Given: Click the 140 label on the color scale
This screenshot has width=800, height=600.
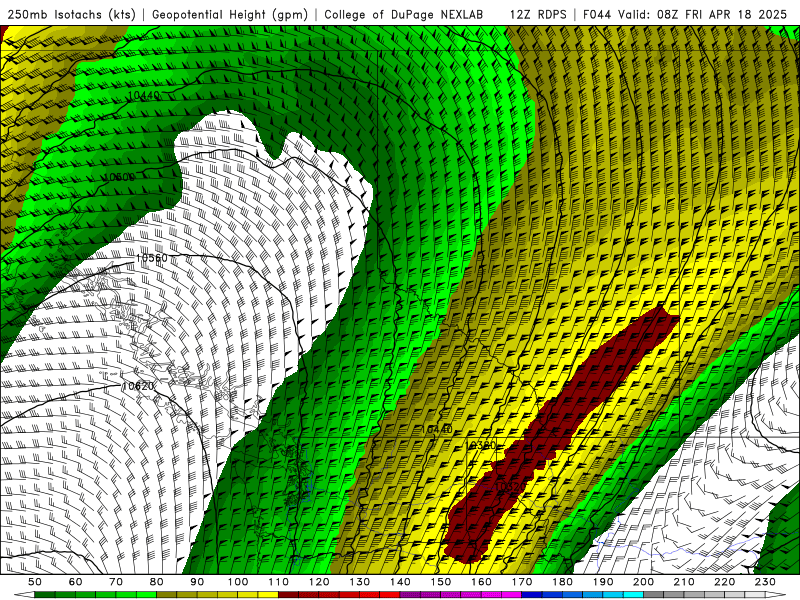Looking at the screenshot, I should (400, 581).
